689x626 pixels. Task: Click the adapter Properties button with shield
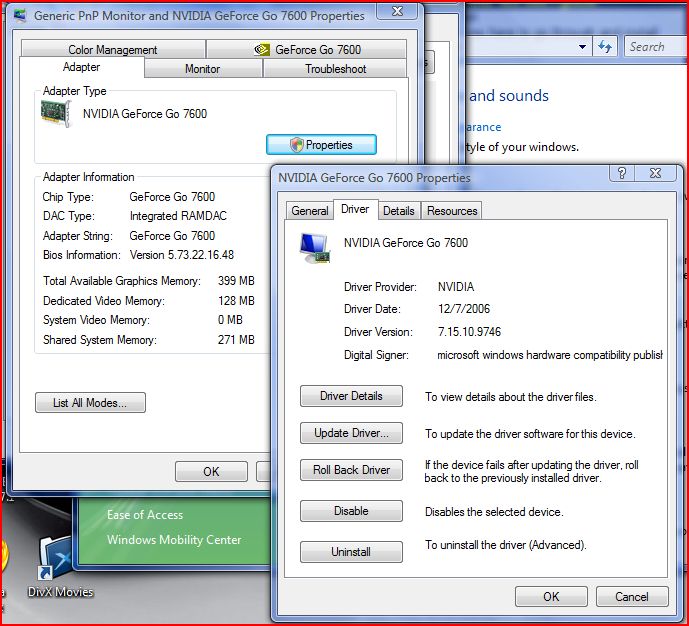coord(321,145)
